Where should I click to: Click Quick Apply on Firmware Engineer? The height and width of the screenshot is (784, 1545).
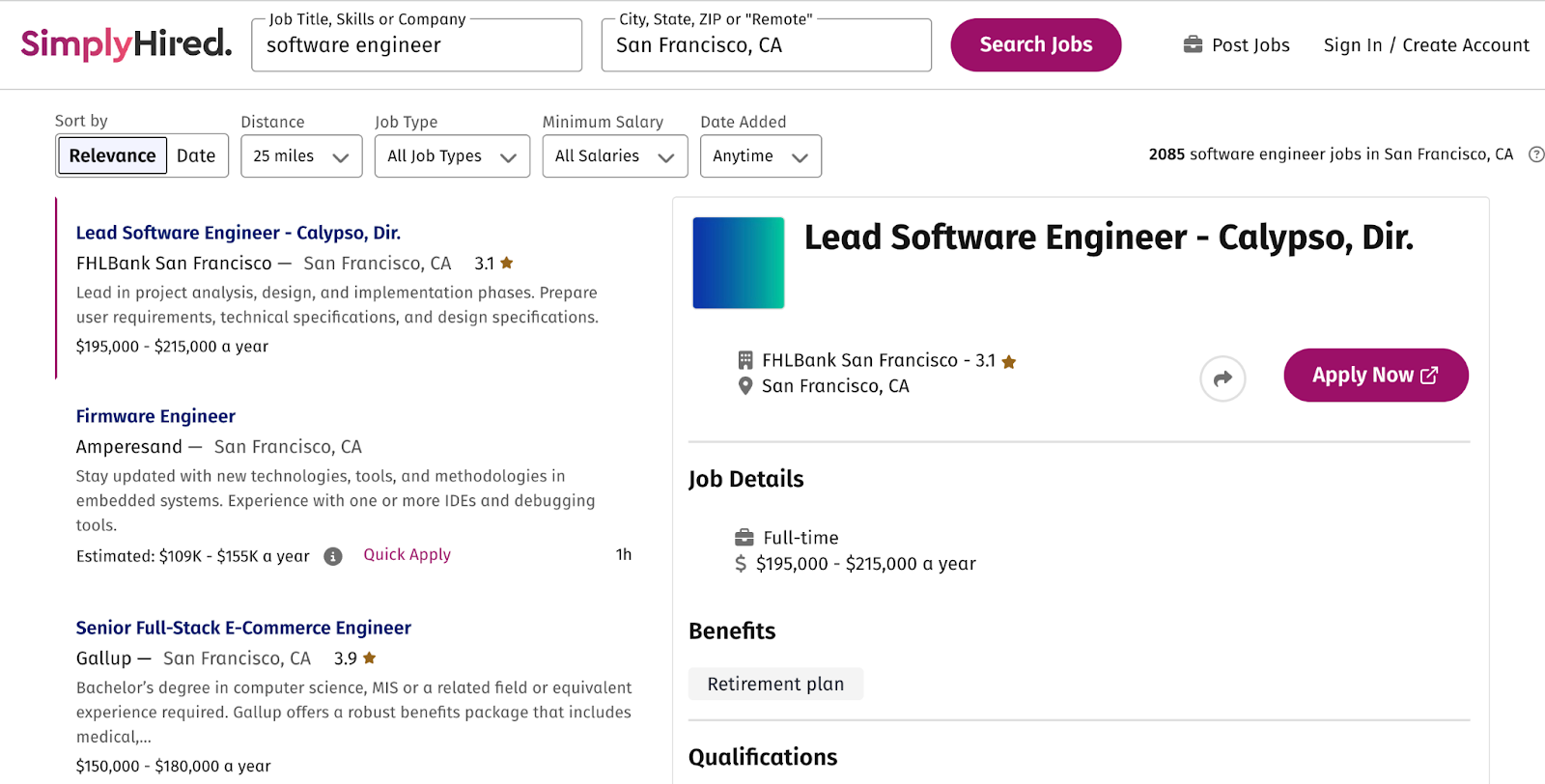[x=407, y=554]
